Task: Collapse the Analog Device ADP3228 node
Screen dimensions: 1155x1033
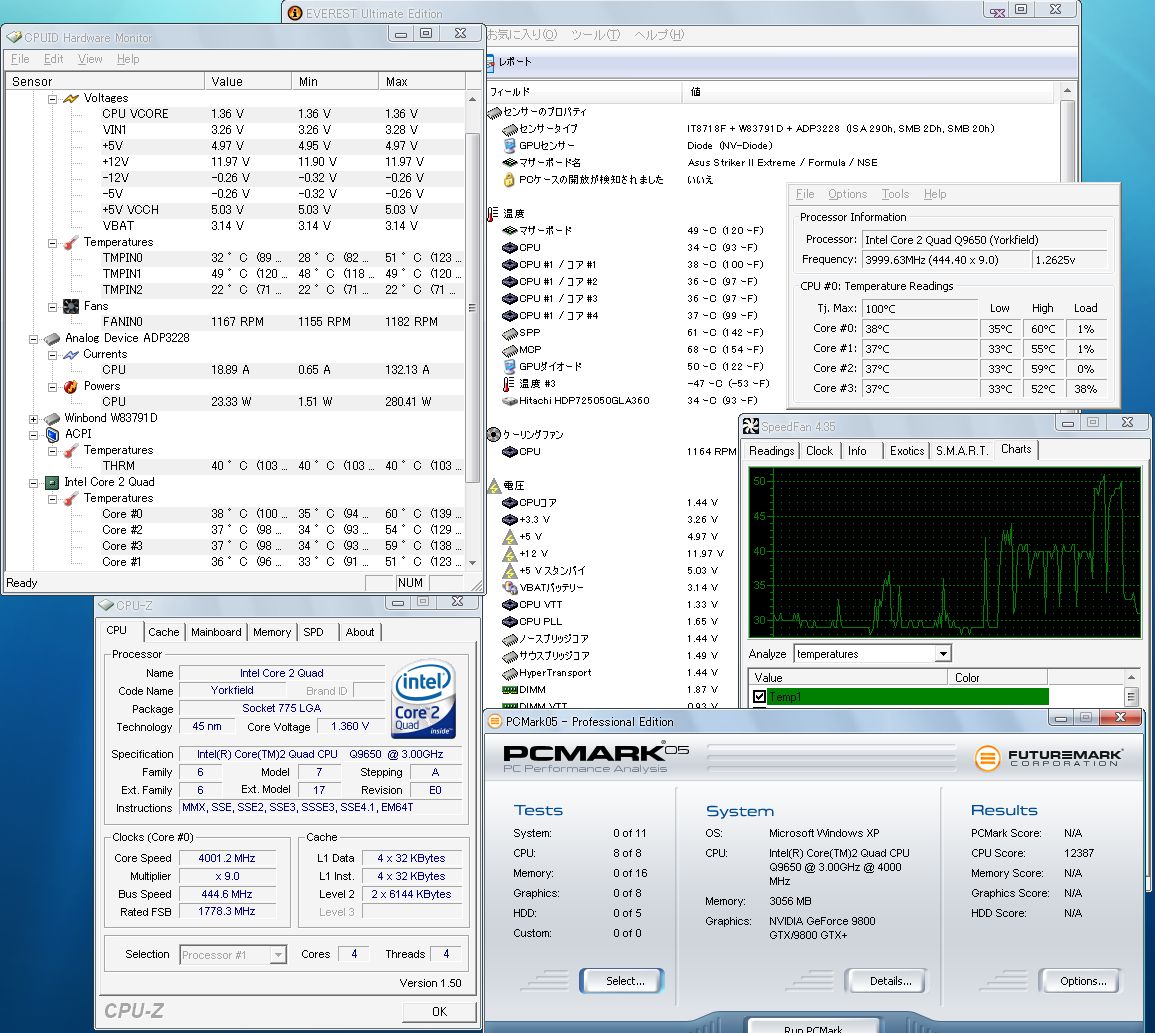Action: (x=34, y=338)
